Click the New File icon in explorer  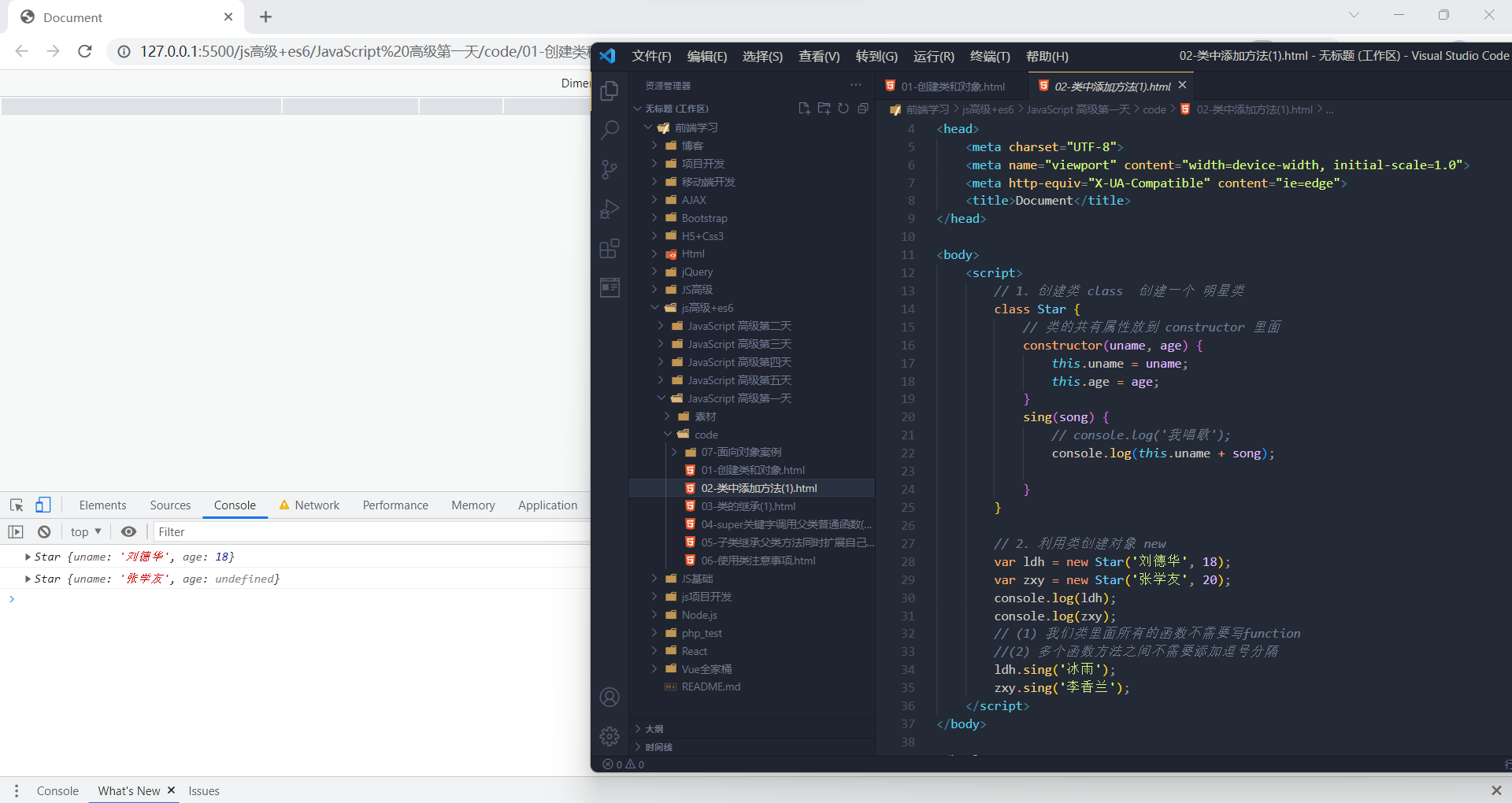tap(804, 109)
